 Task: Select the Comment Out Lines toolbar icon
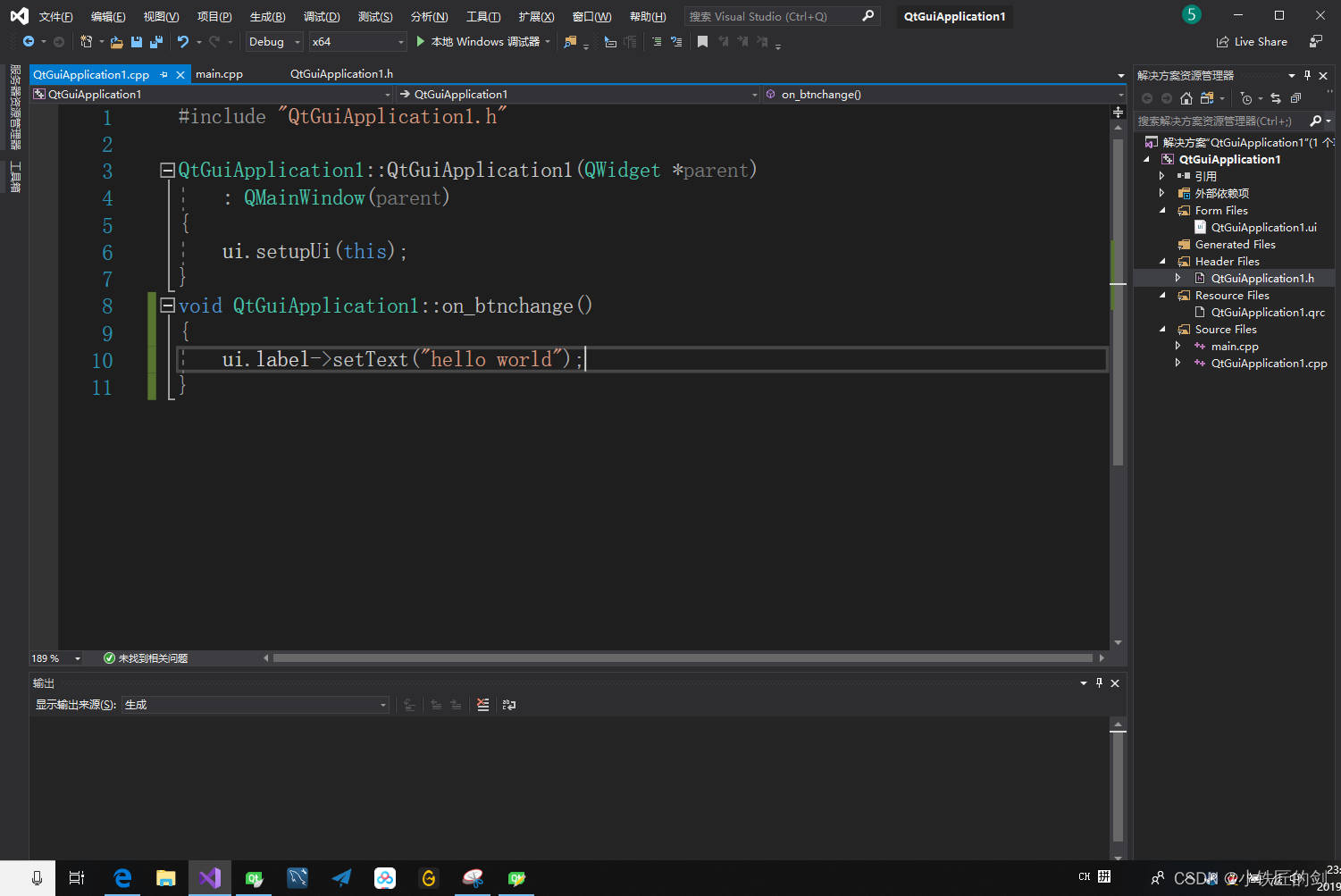(656, 41)
